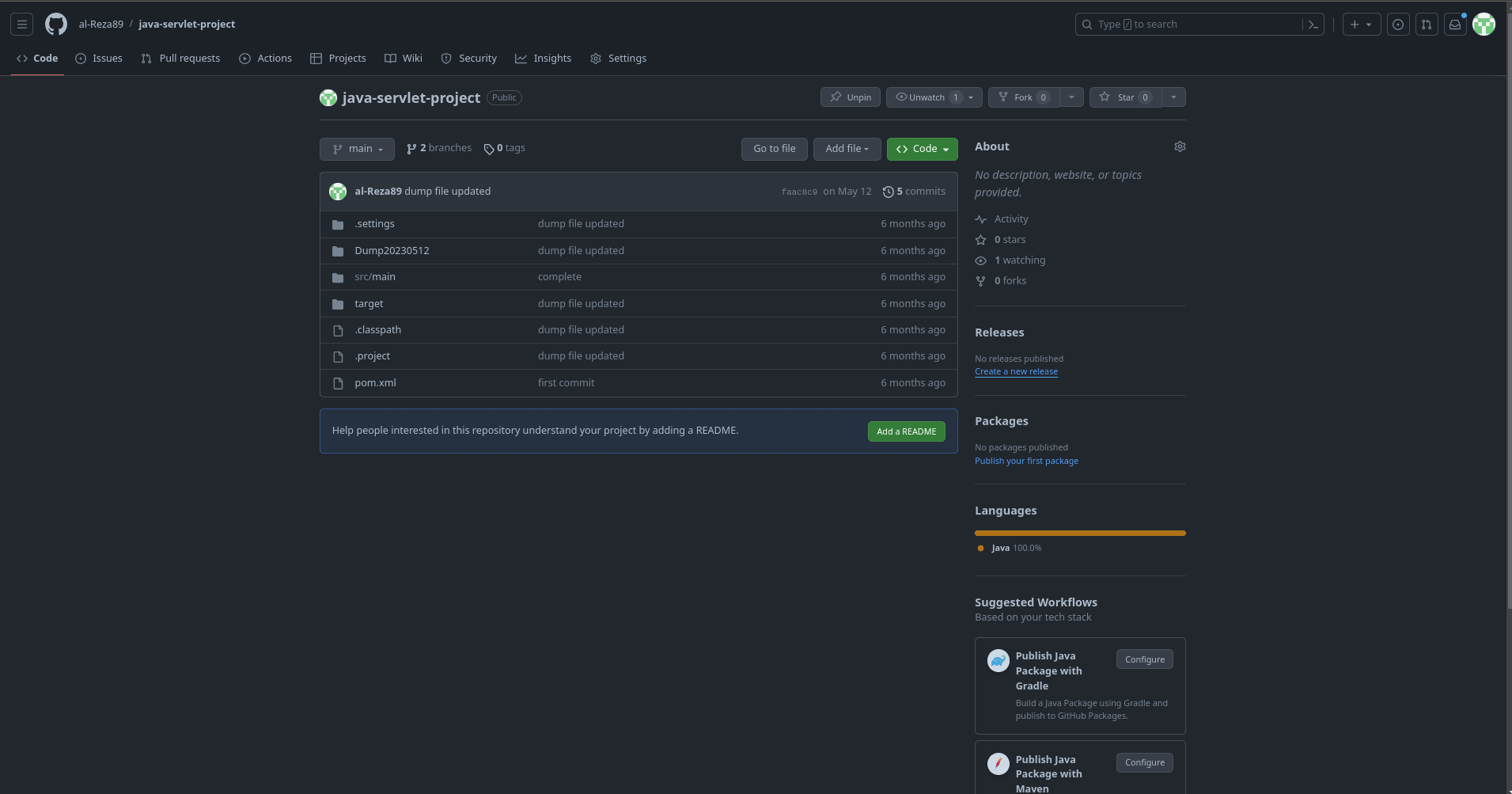Viewport: 1512px width, 794px height.
Task: Open the Unwatch notifications dropdown
Action: (934, 97)
